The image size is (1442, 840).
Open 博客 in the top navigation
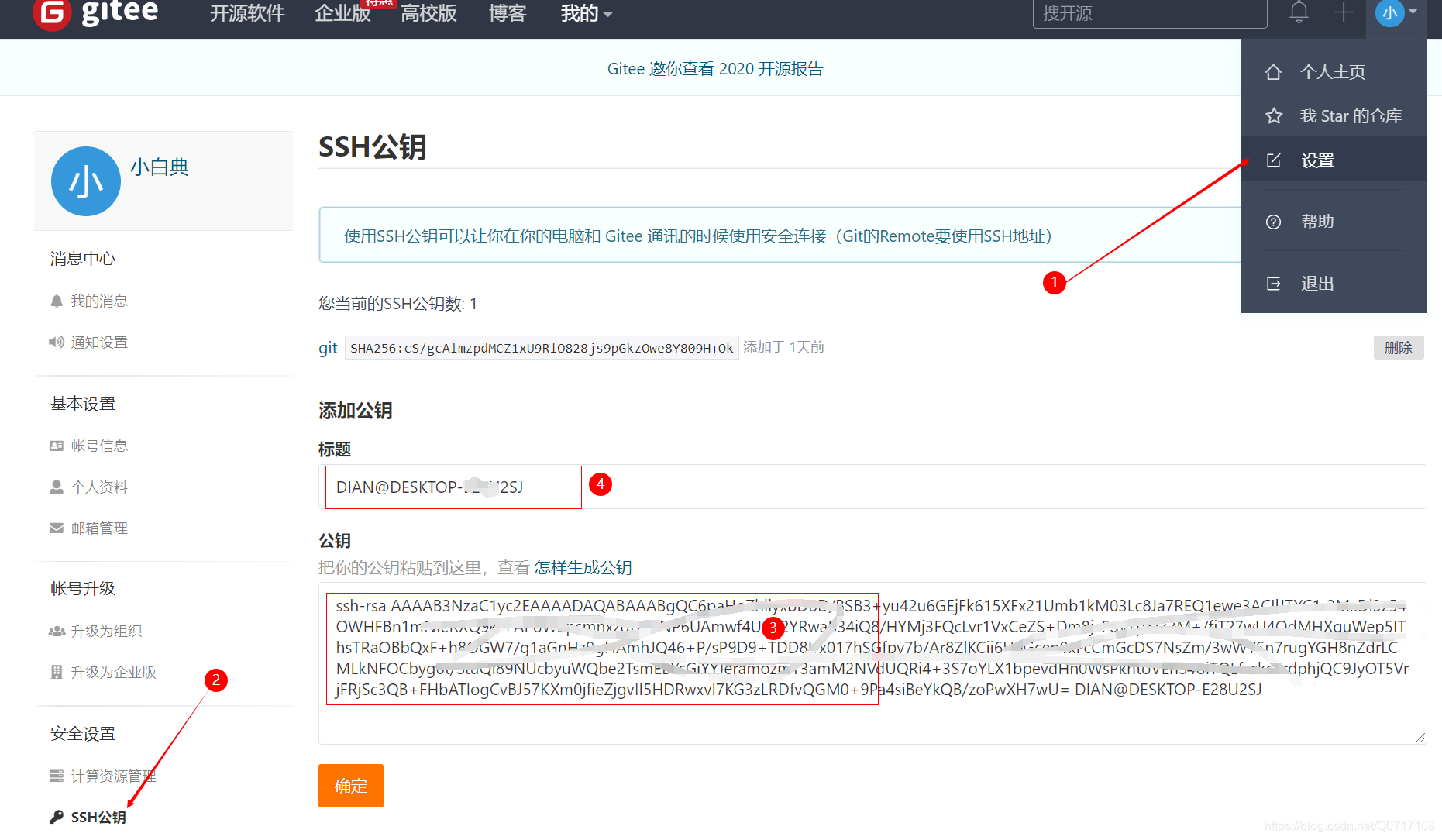pos(508,14)
